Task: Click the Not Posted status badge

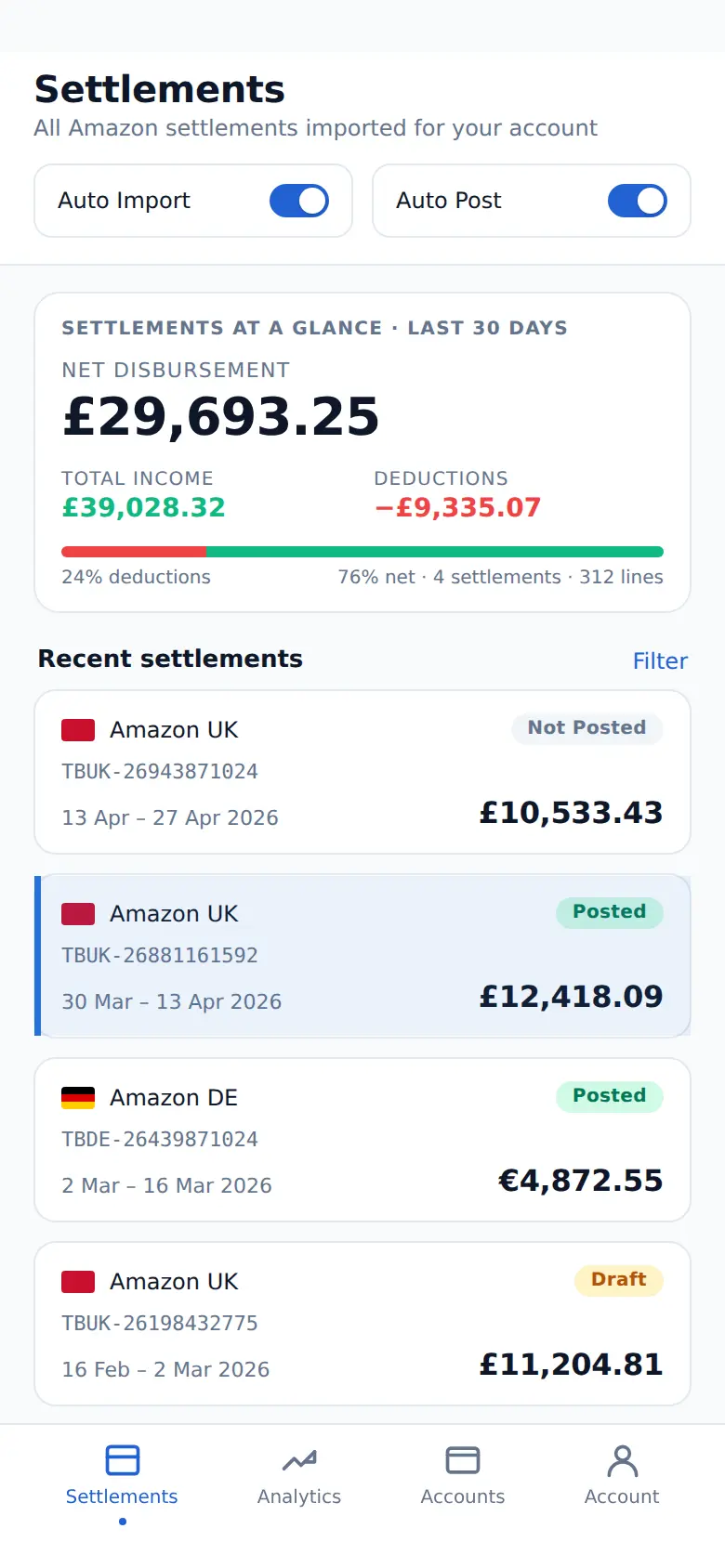Action: (x=587, y=728)
